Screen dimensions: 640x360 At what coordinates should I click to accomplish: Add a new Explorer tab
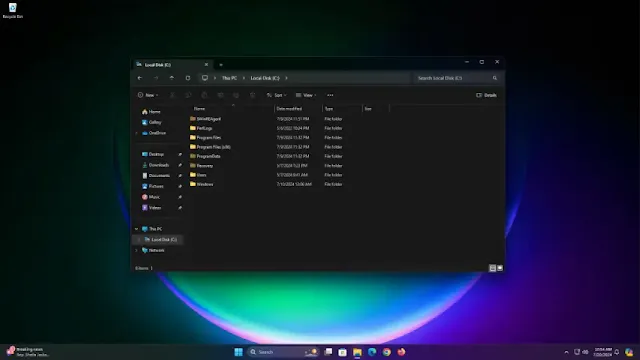(x=221, y=64)
